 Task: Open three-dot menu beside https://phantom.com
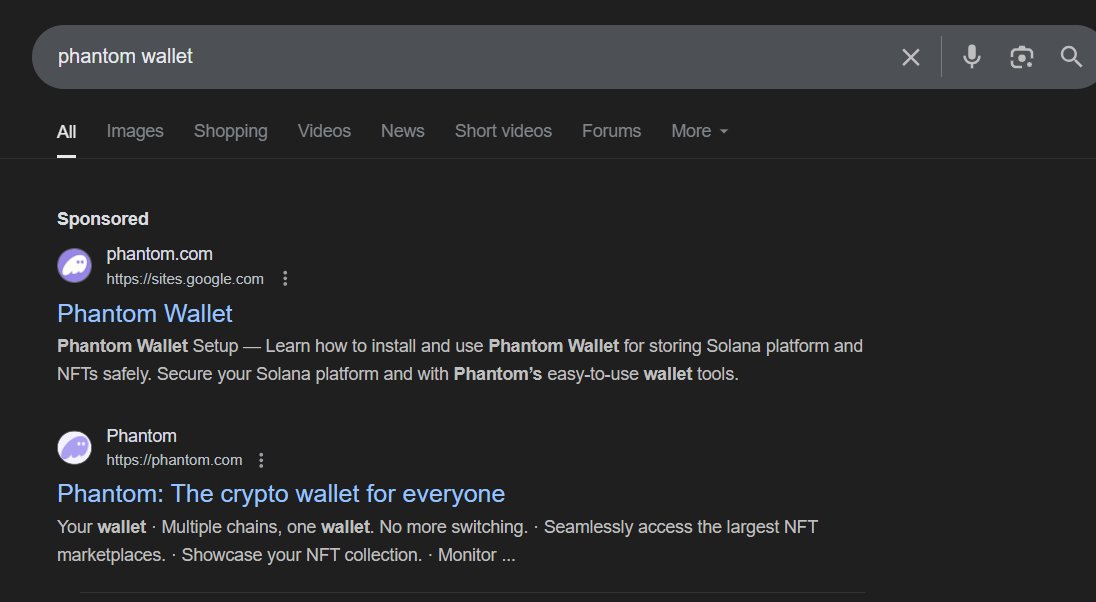click(261, 460)
